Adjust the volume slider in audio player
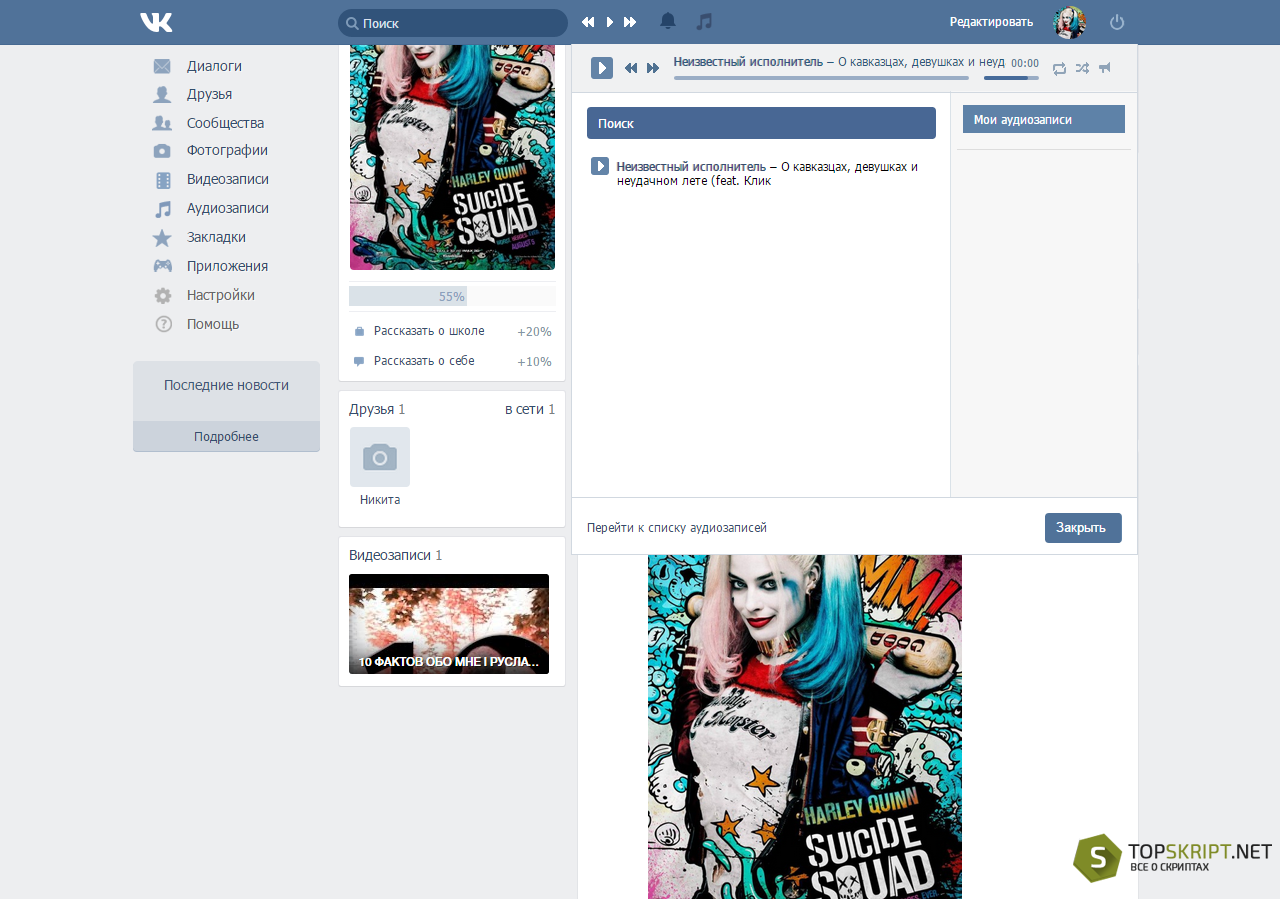The width and height of the screenshot is (1280, 899). tap(1011, 78)
